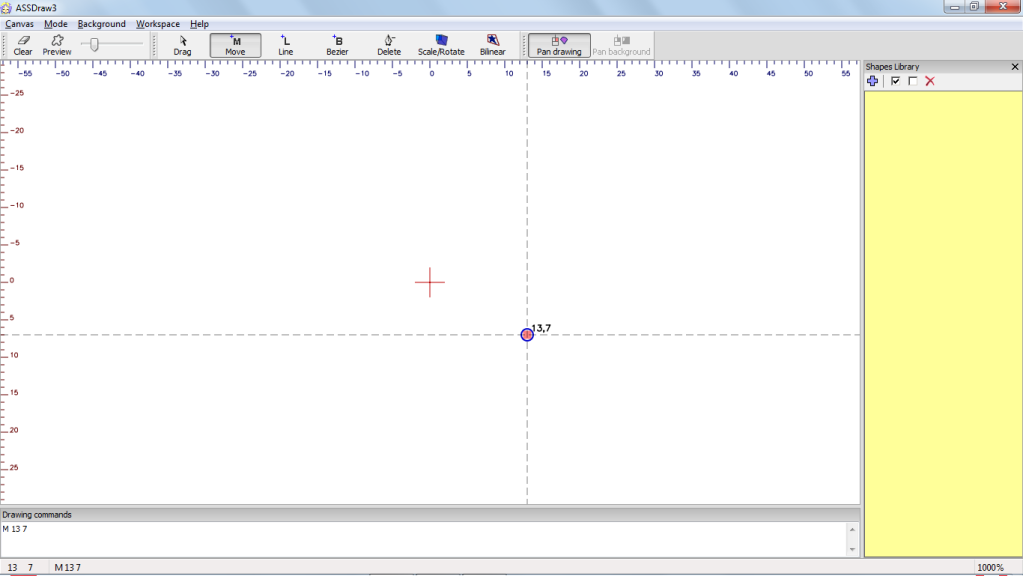Minimize the ASSDraw3 window
Viewport: 1023px width, 576px height.
(954, 7)
